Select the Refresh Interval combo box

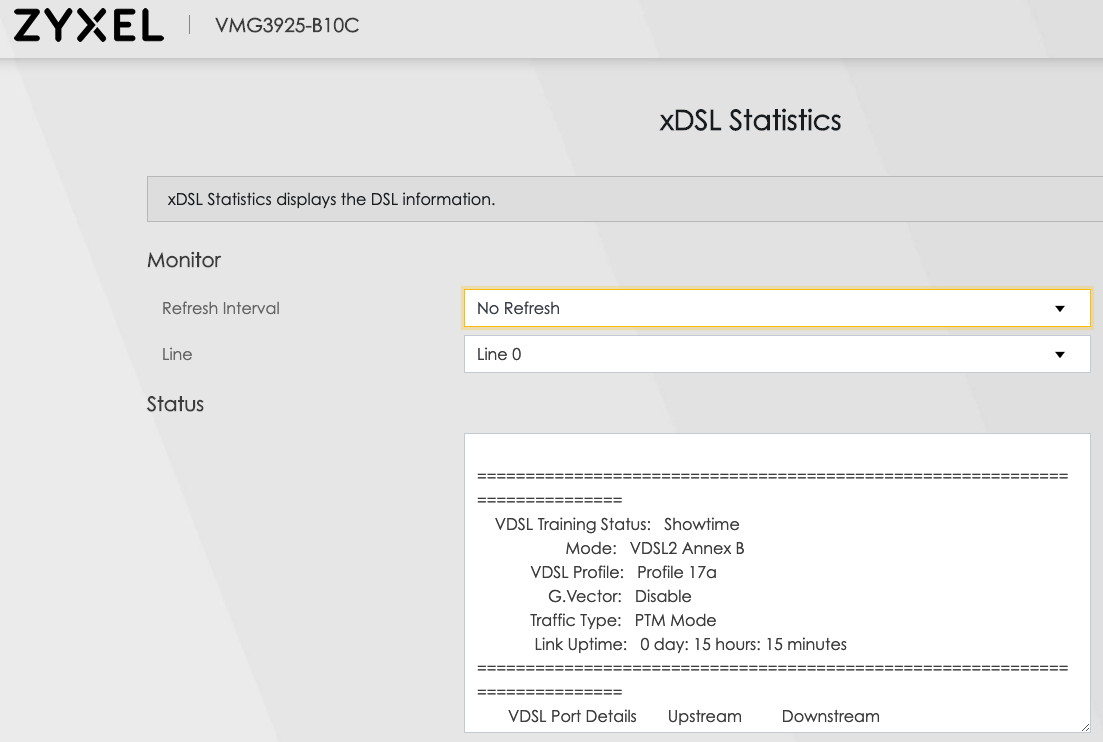point(776,308)
